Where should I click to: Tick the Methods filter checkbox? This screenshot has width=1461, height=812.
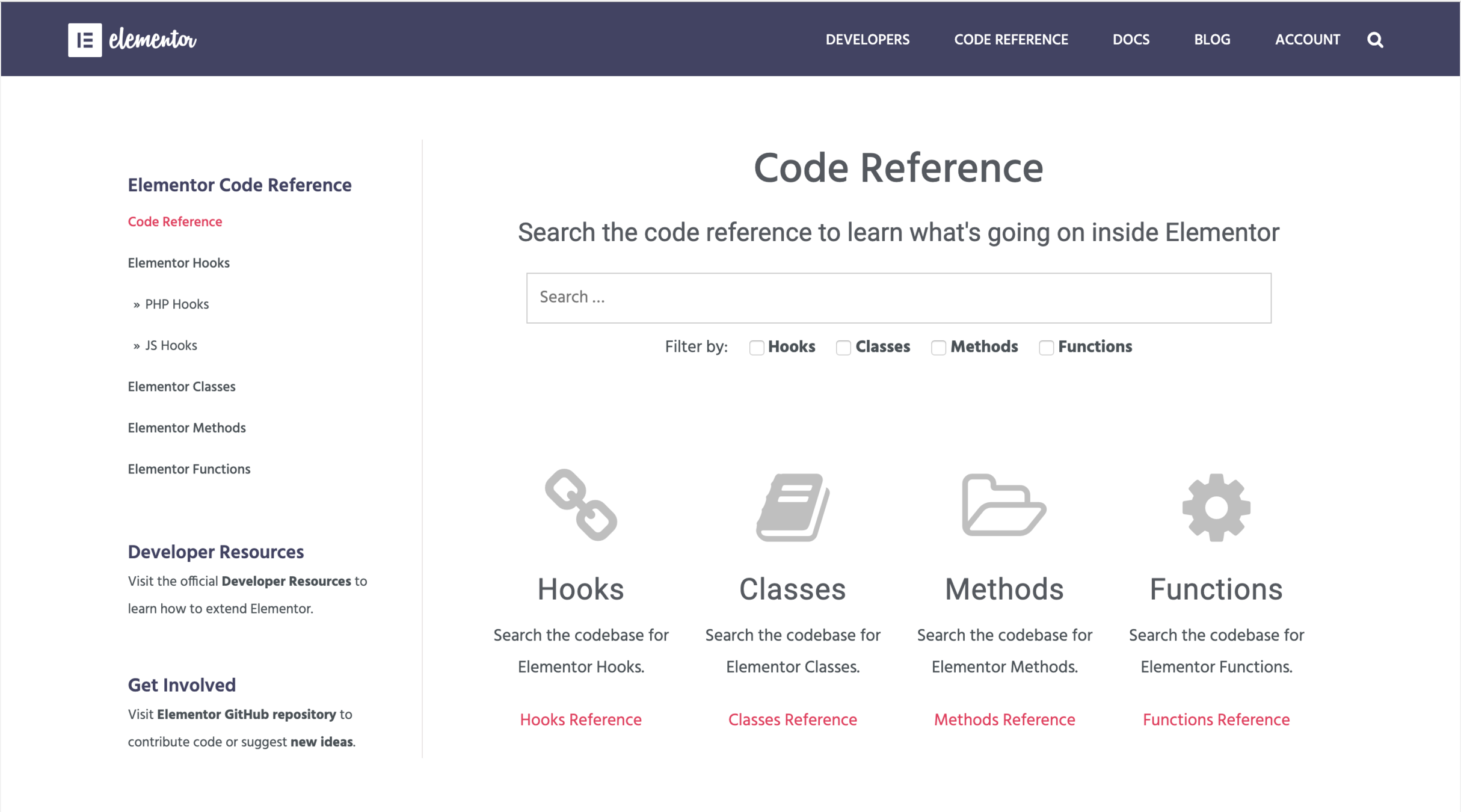(x=938, y=348)
